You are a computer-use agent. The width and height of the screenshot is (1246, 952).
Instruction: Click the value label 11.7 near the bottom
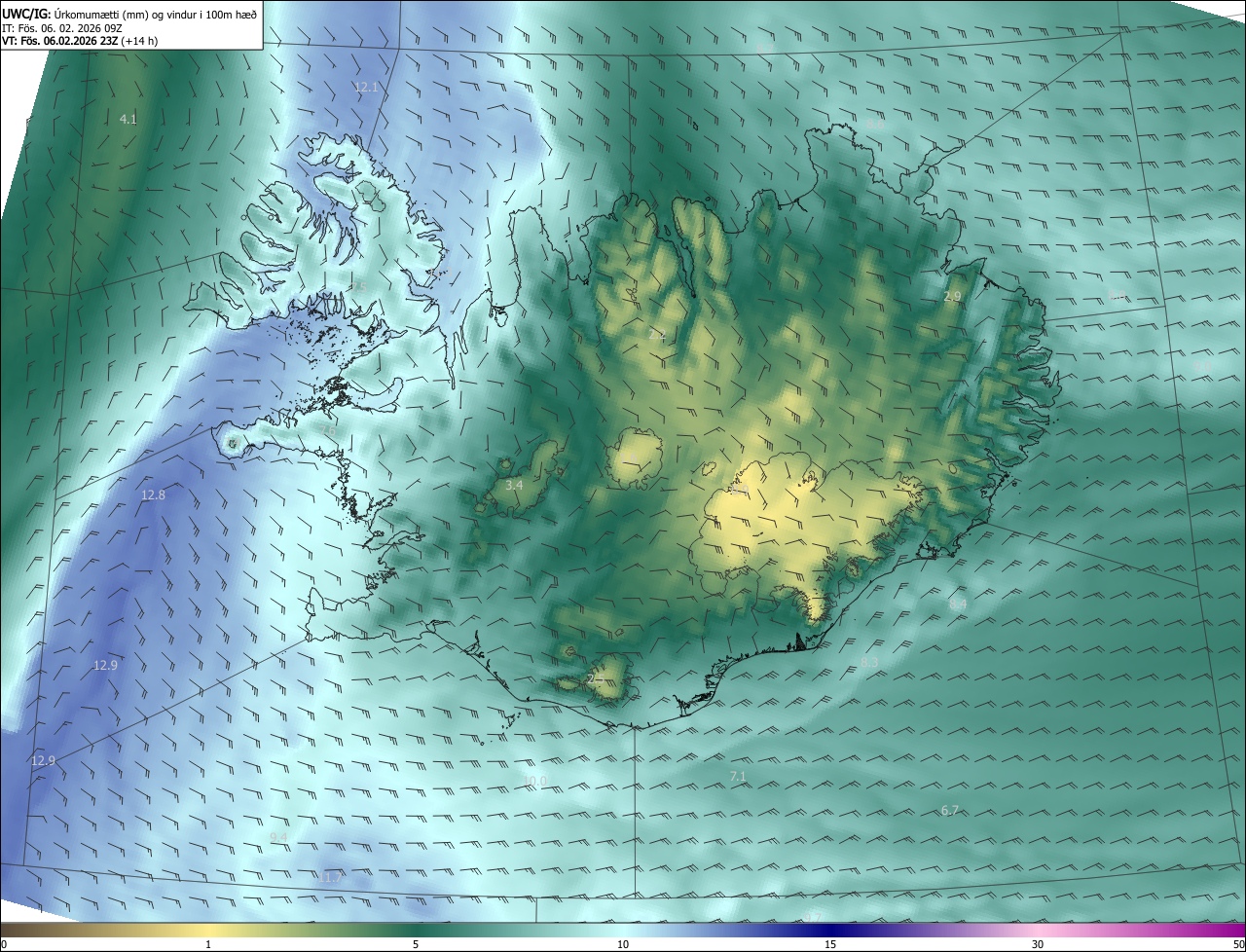point(330,877)
